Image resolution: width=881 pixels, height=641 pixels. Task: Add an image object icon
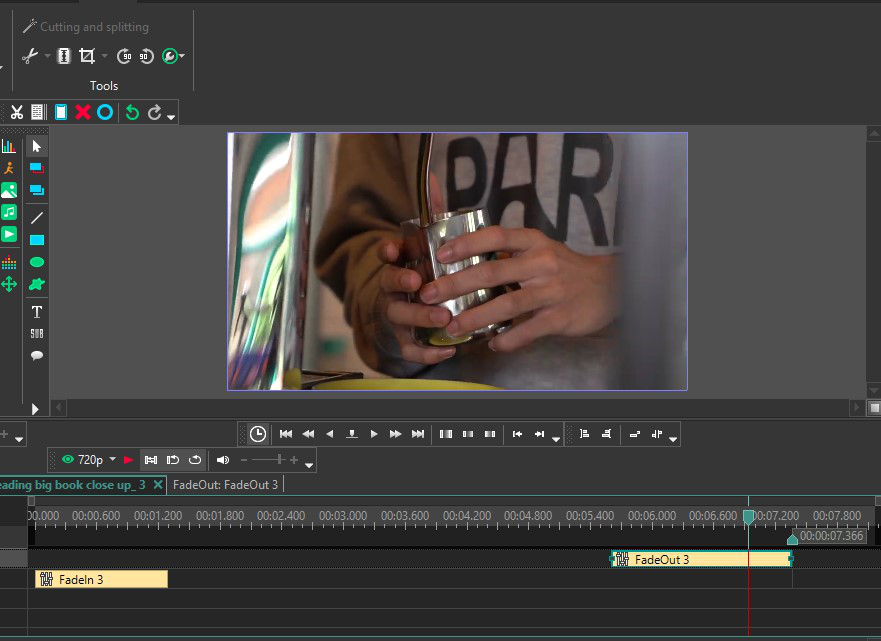pos(9,190)
